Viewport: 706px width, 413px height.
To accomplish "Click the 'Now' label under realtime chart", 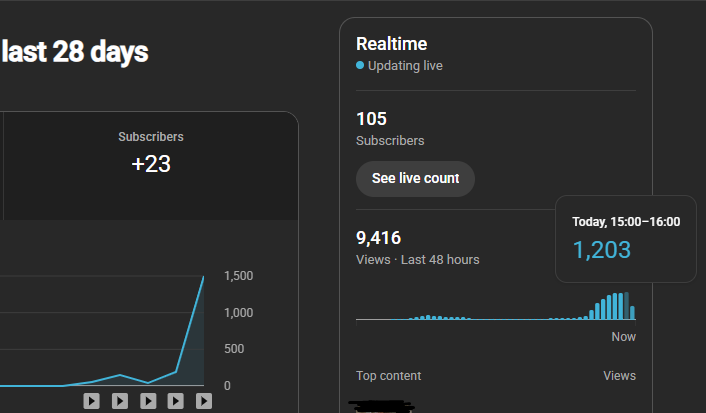I will (x=624, y=337).
